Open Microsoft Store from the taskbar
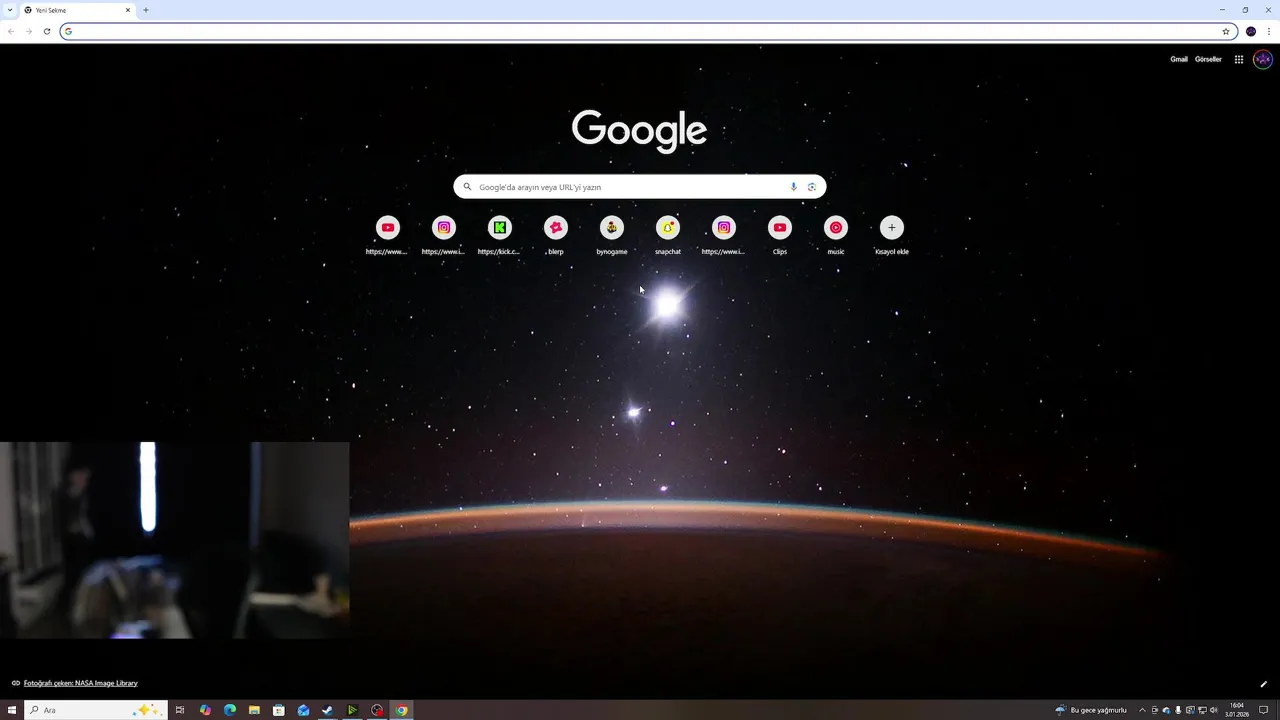The width and height of the screenshot is (1280, 720). tap(279, 710)
